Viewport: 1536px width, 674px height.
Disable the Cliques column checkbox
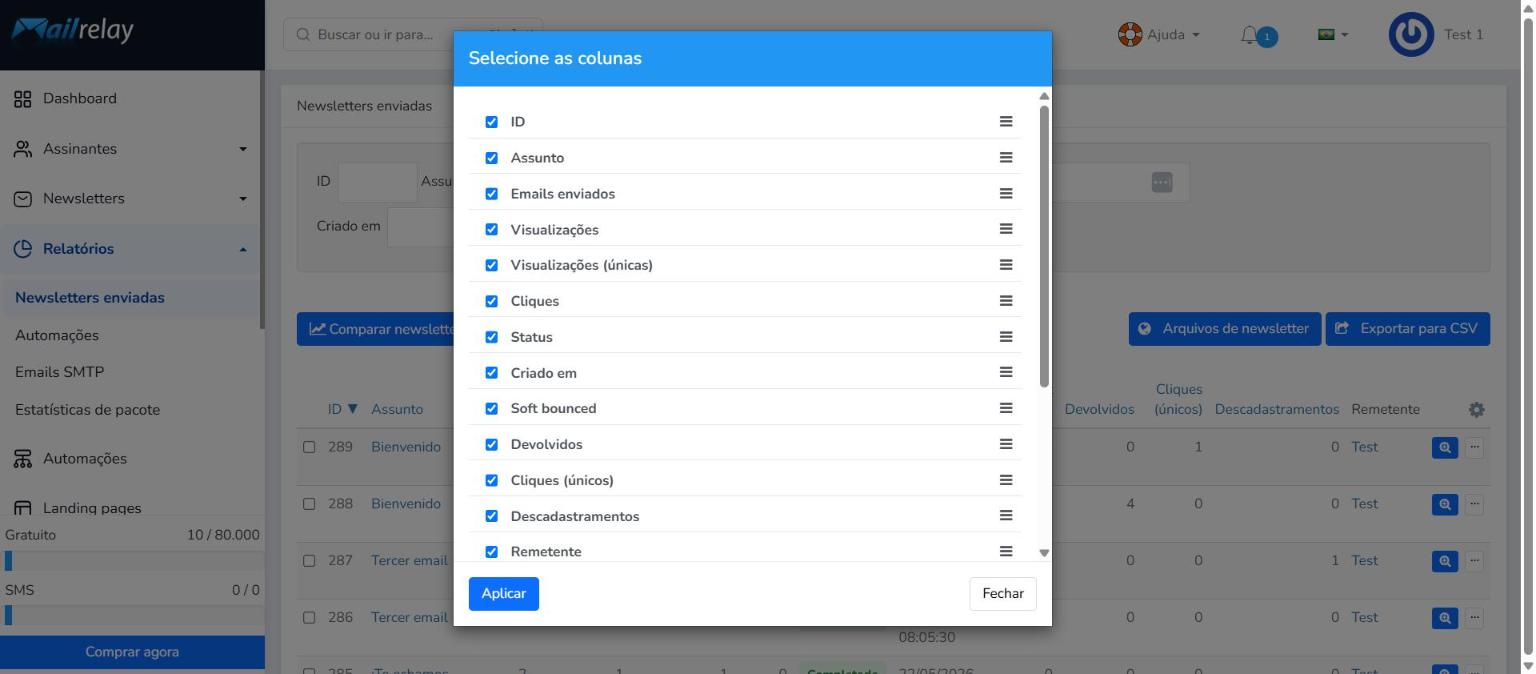(x=491, y=301)
